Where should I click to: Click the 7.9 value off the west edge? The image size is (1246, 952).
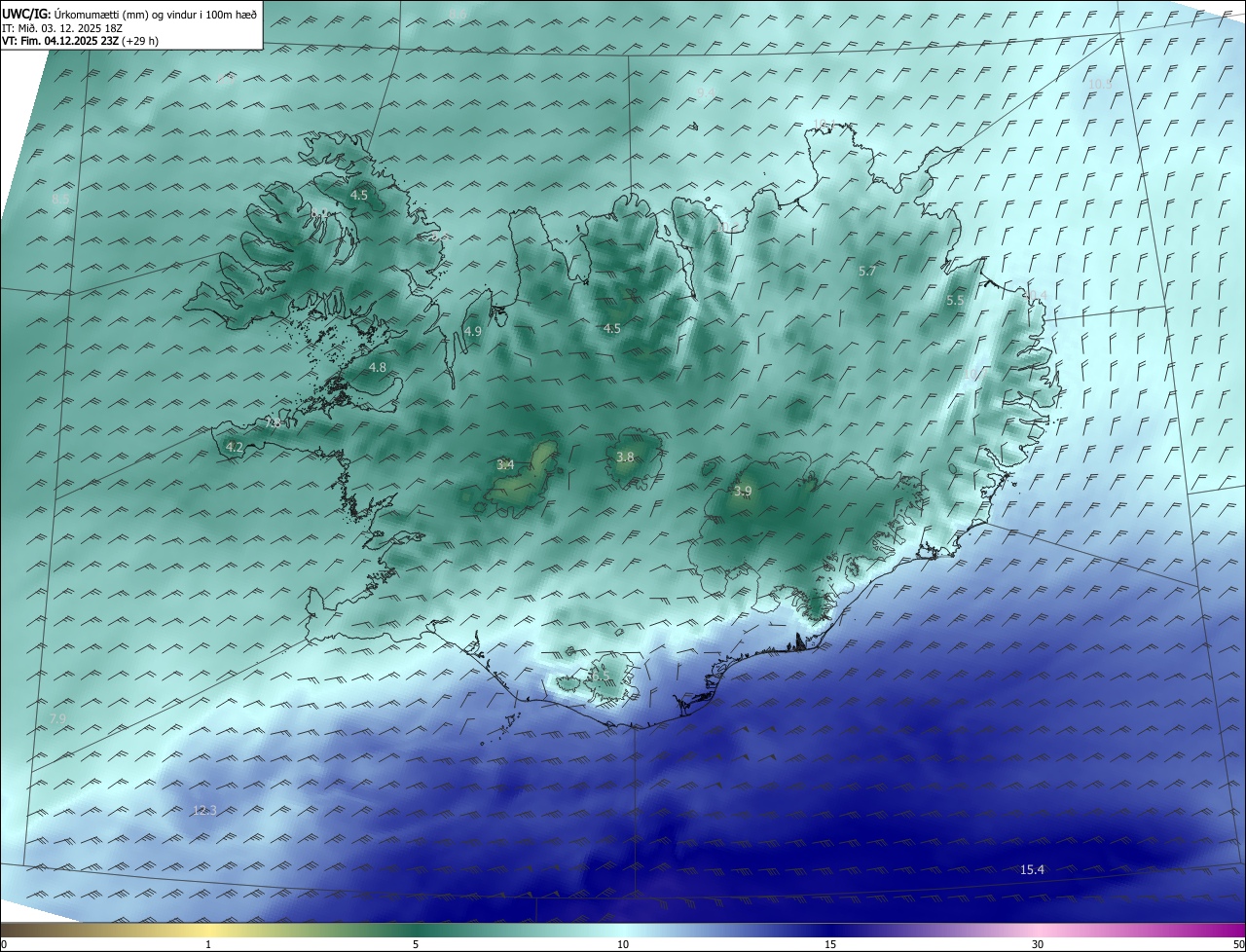[58, 718]
